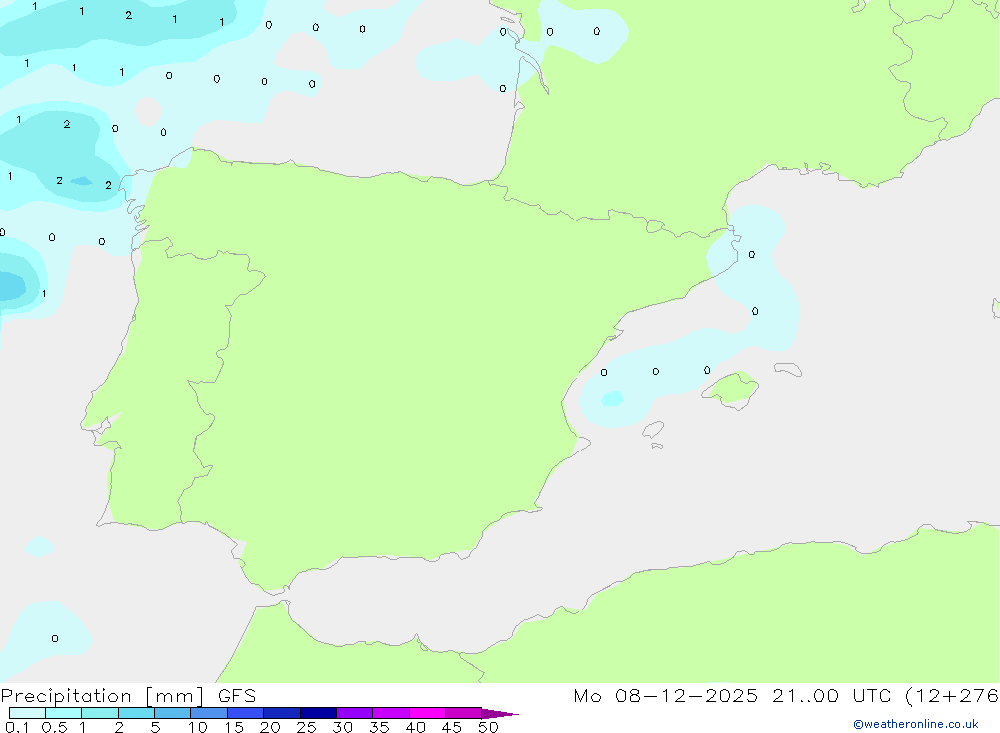Click the "Mo" weekday label
Viewport: 1000px width, 733px height.
587,695
